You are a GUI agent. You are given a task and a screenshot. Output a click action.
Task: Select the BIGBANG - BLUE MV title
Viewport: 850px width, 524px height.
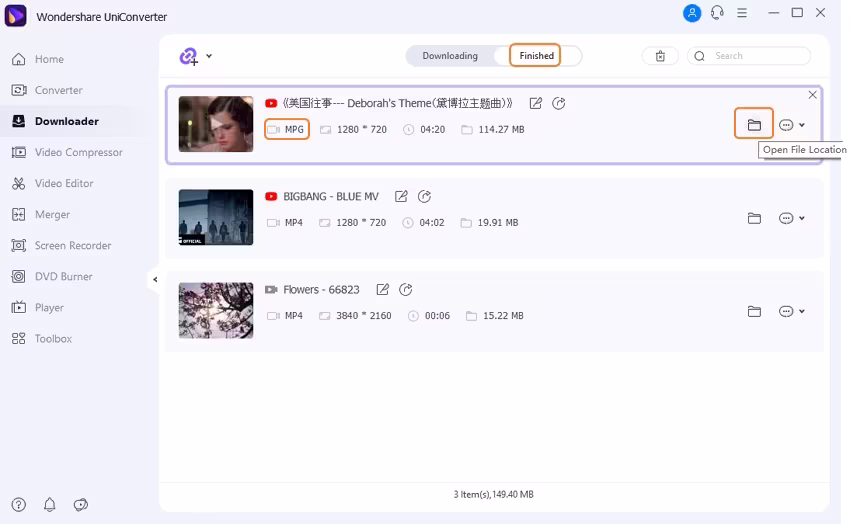(x=331, y=196)
